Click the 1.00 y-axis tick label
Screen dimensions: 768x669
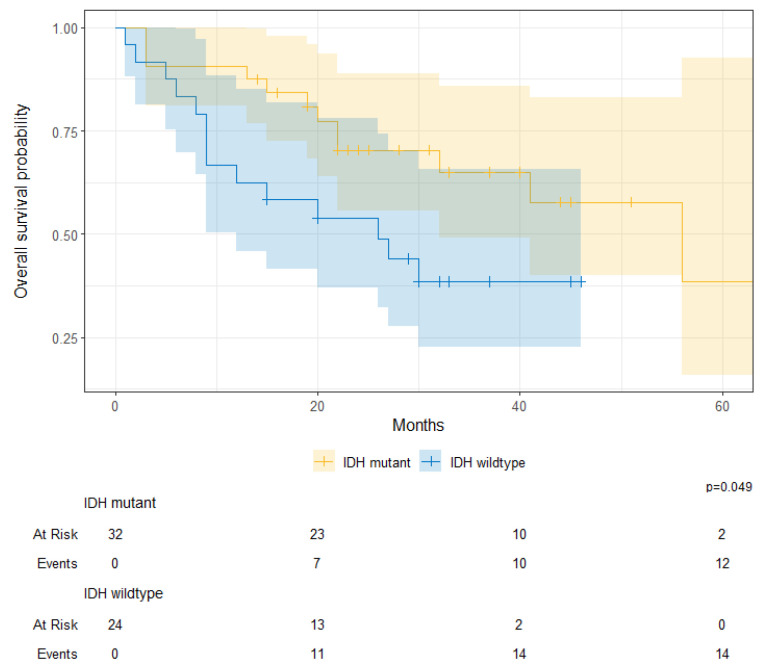(65, 29)
